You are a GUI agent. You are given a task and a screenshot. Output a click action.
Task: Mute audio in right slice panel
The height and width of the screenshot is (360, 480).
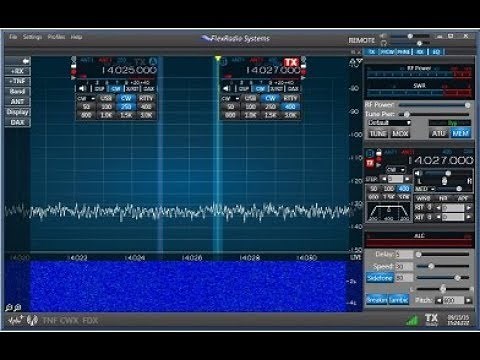[x=418, y=173]
